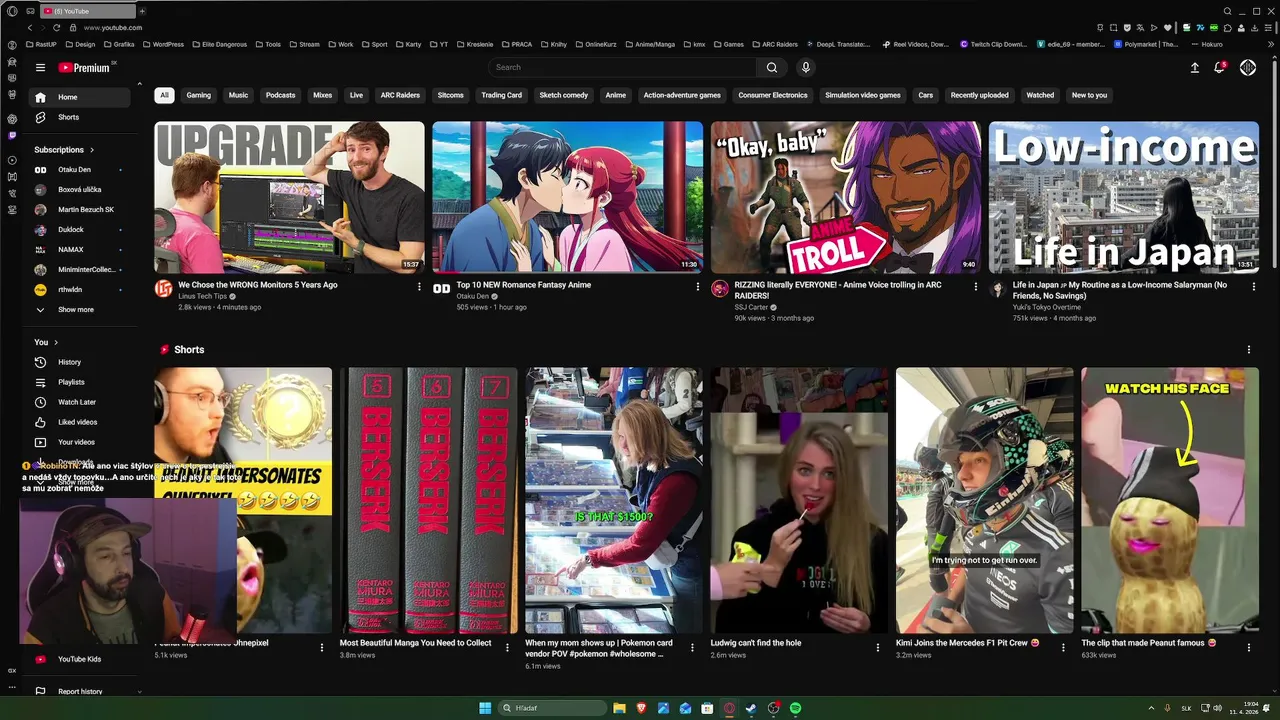This screenshot has height=720, width=1280.
Task: Open File Explorer from the taskbar
Action: (619, 708)
